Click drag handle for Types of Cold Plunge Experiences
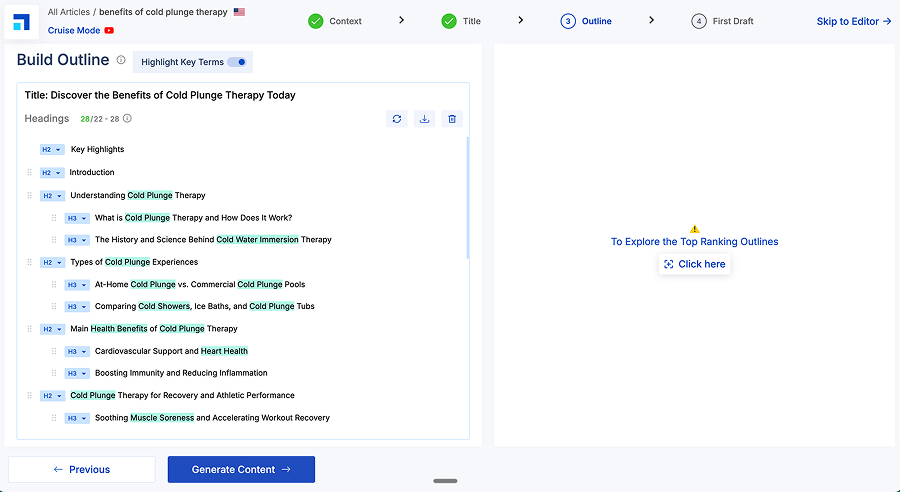 (29, 262)
